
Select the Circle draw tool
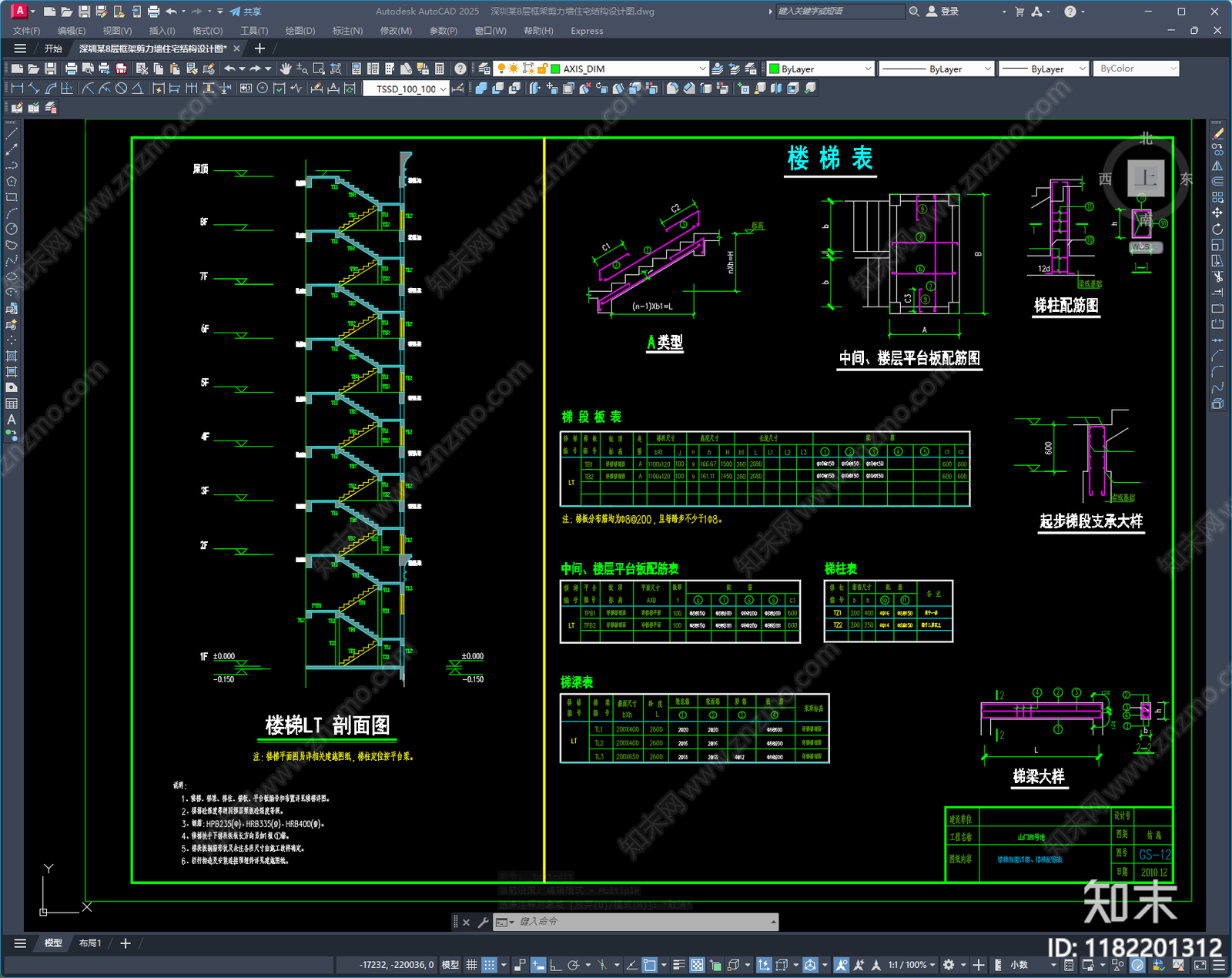pos(12,229)
